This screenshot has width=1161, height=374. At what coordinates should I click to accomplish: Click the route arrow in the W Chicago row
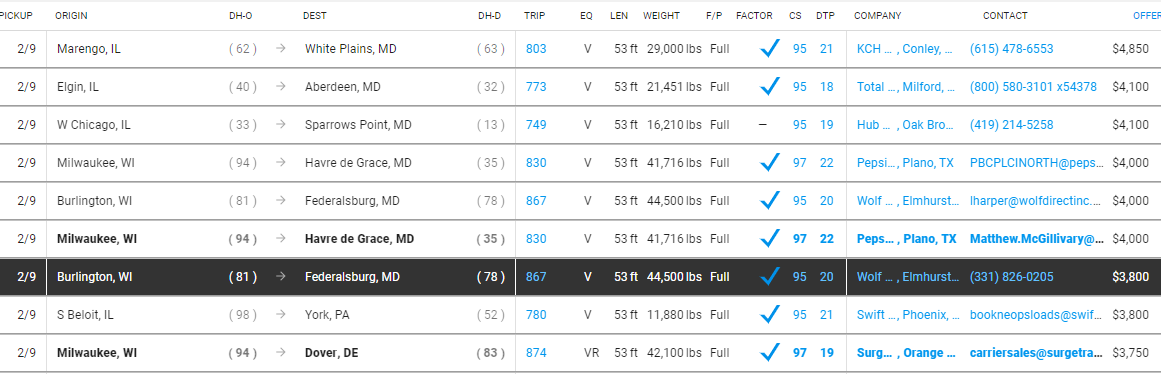coord(281,124)
